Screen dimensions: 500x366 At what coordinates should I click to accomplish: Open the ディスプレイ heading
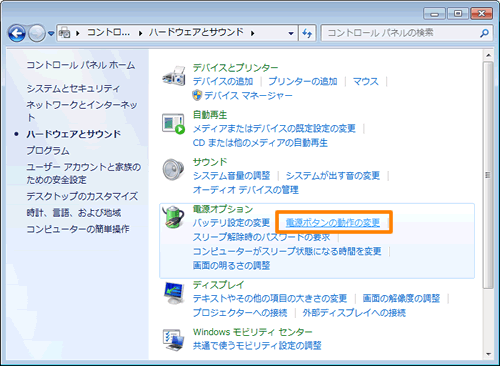pos(218,285)
